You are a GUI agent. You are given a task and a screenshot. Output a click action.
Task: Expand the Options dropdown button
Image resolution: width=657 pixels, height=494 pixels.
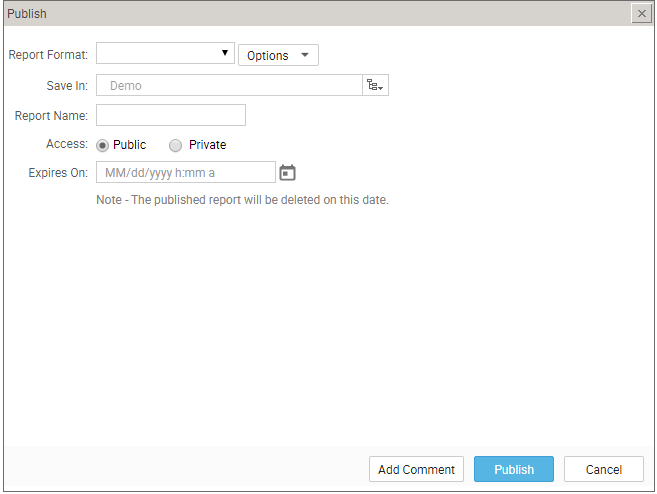(x=278, y=55)
